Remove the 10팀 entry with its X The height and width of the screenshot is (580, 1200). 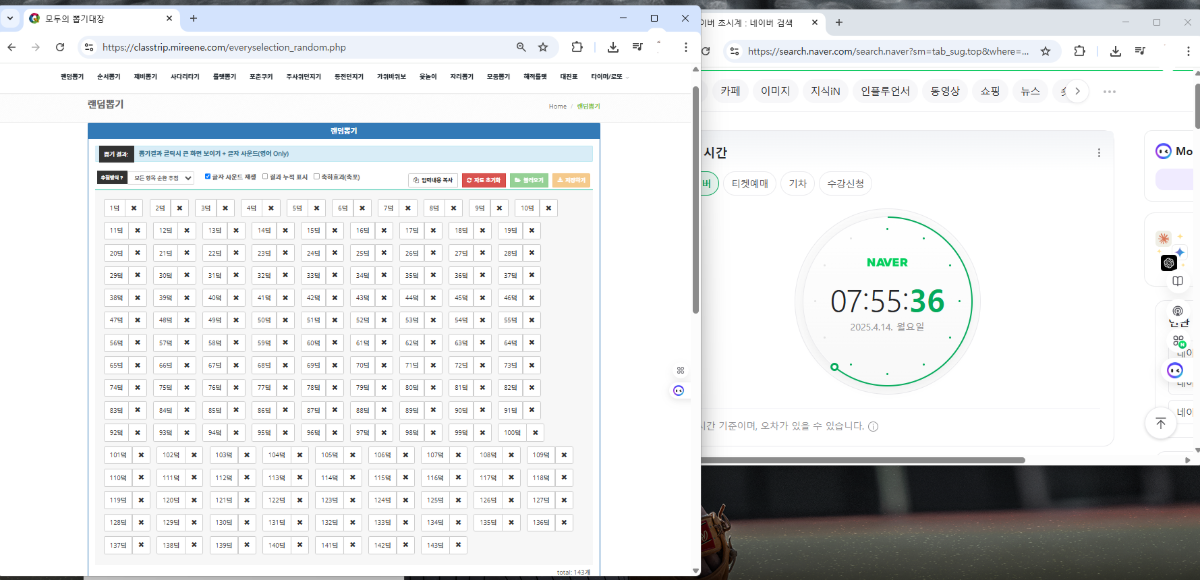[549, 208]
